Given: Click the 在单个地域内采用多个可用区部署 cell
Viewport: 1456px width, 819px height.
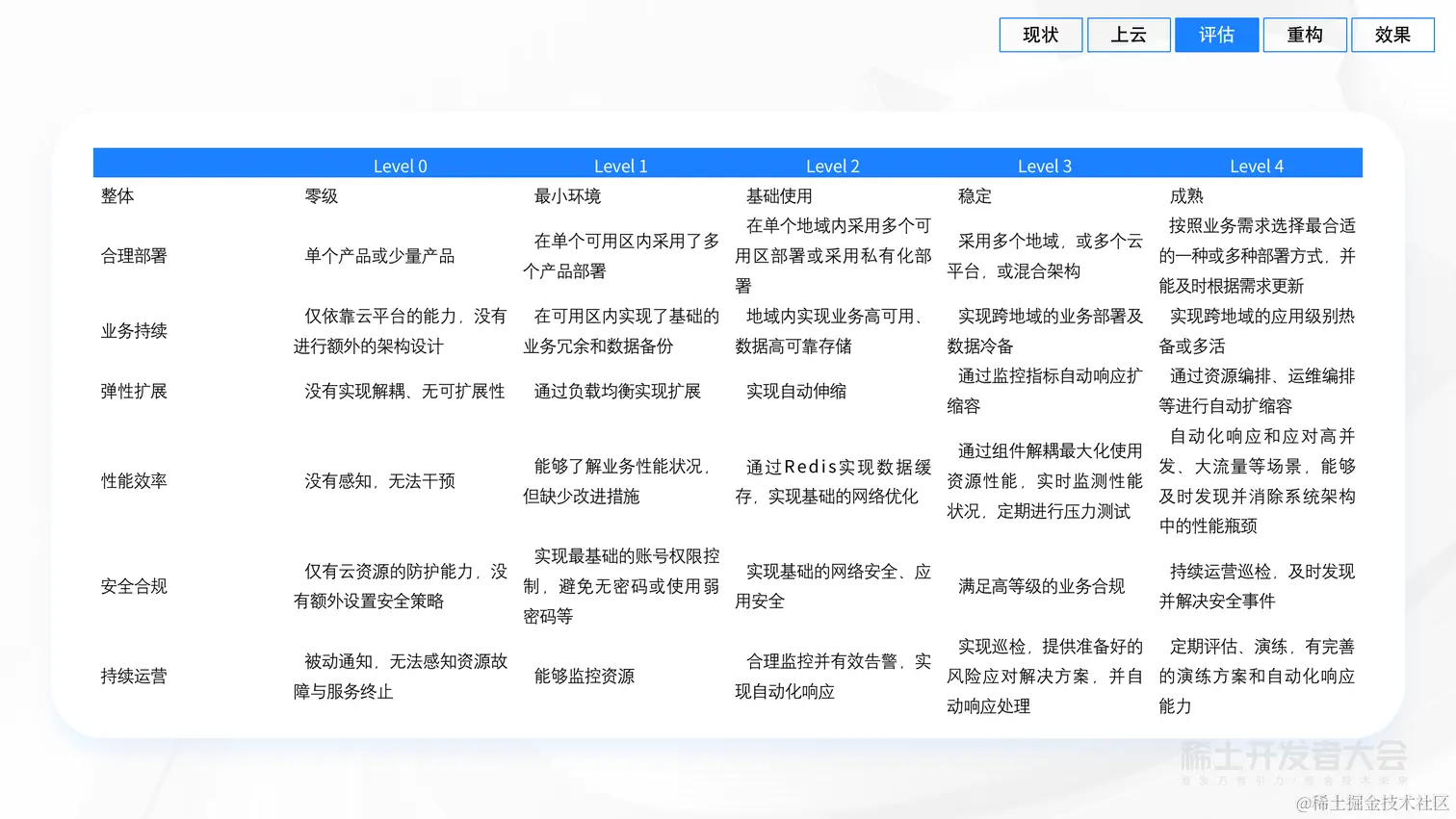Looking at the screenshot, I should tap(833, 255).
